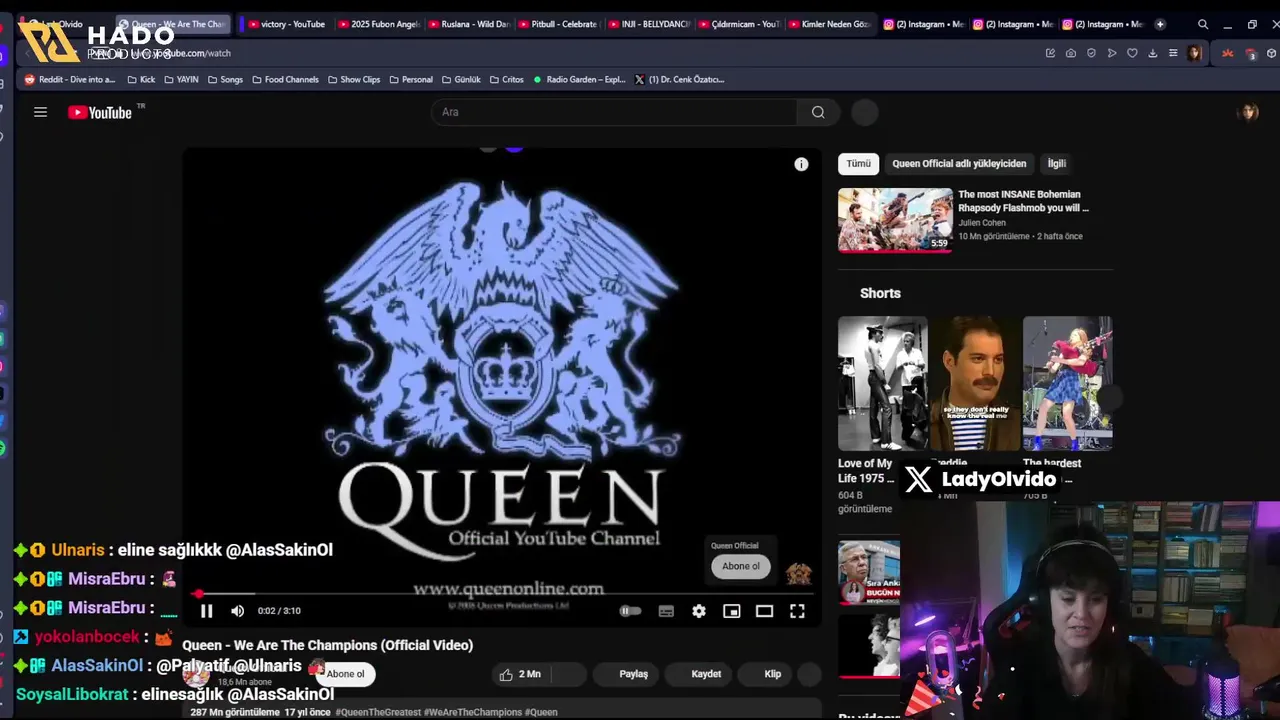Switch to Kimler Neden Göz tab
The image size is (1280, 720).
pyautogui.click(x=828, y=24)
